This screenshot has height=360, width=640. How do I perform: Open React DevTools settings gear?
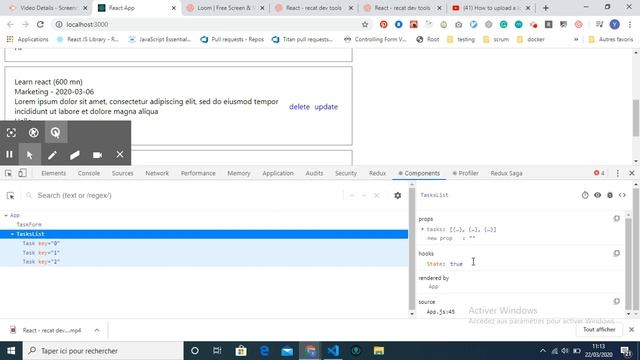[x=398, y=196]
